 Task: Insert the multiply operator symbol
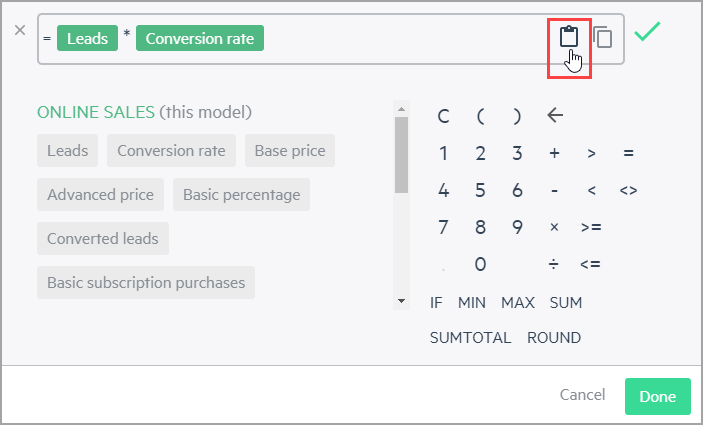(554, 227)
